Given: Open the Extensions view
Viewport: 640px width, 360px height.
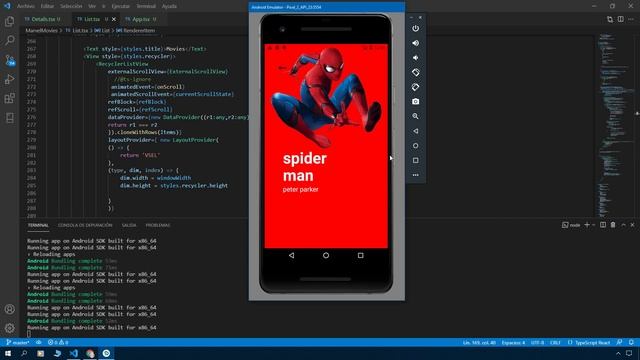Looking at the screenshot, I should pos(9,98).
